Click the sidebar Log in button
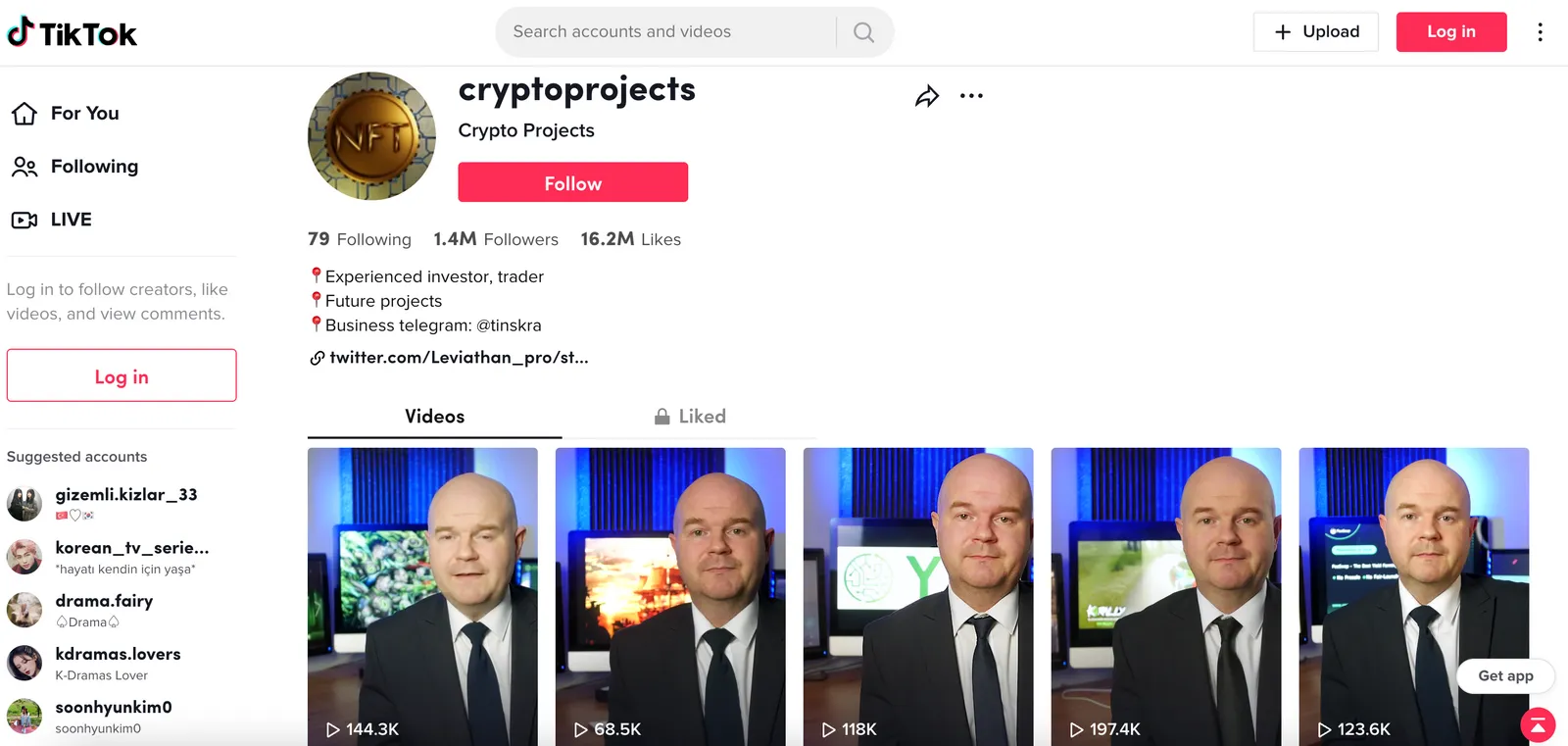 tap(122, 376)
